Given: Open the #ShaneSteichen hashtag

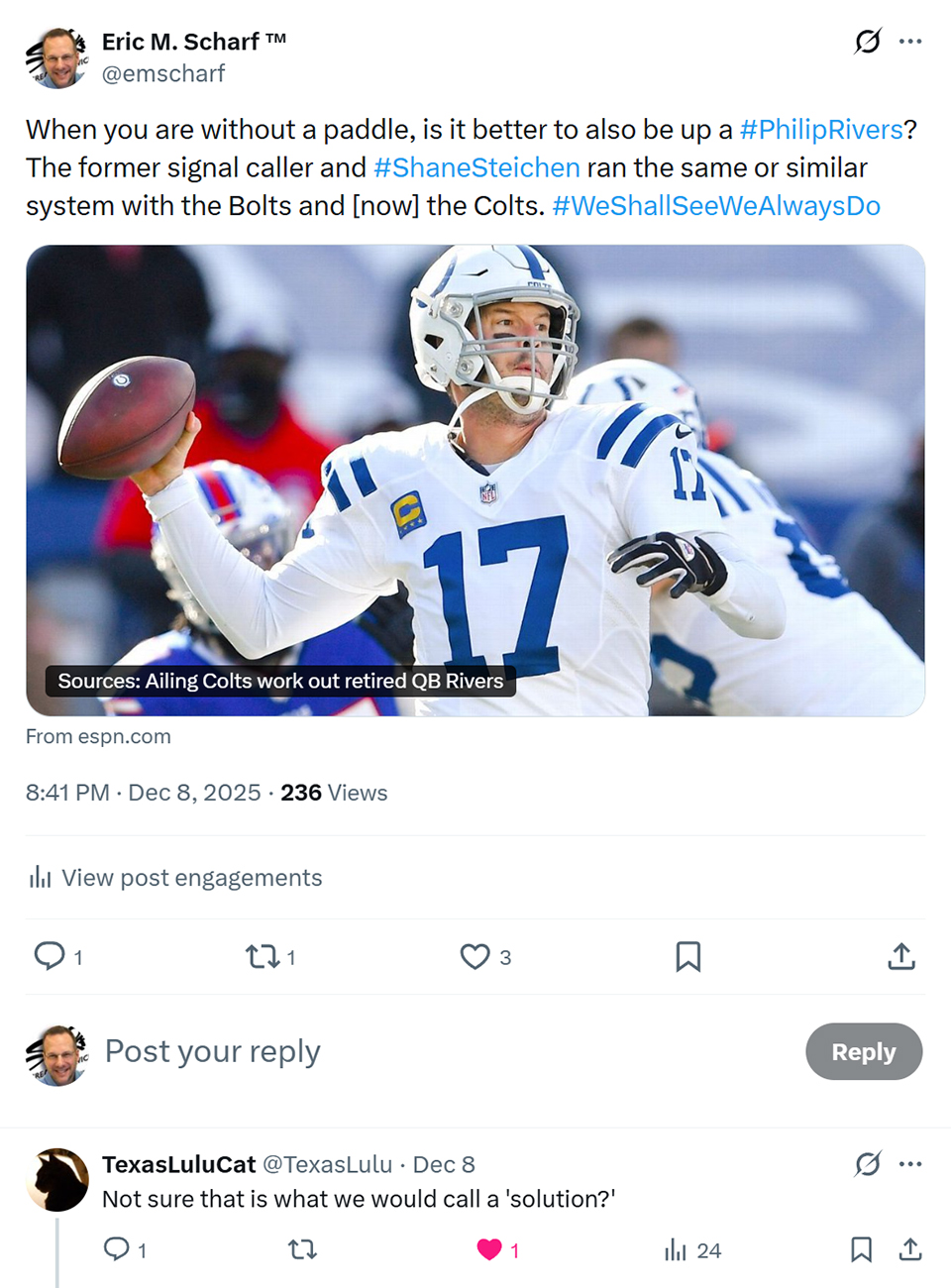Looking at the screenshot, I should click(476, 167).
